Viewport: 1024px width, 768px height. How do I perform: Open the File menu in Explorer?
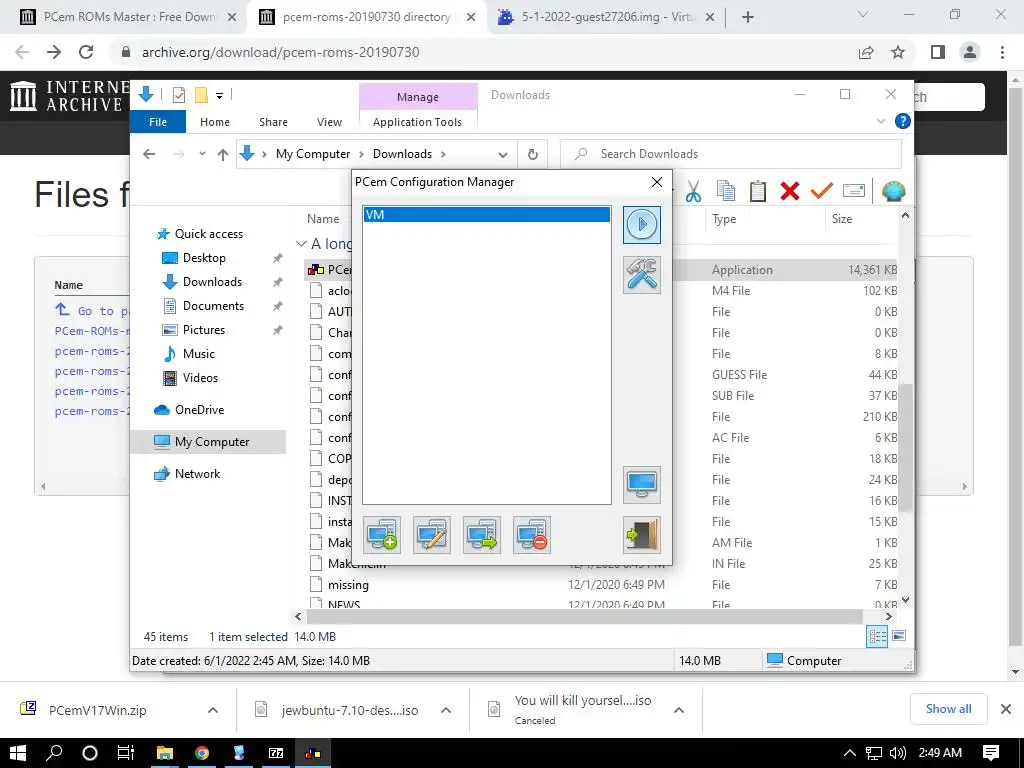pos(158,122)
